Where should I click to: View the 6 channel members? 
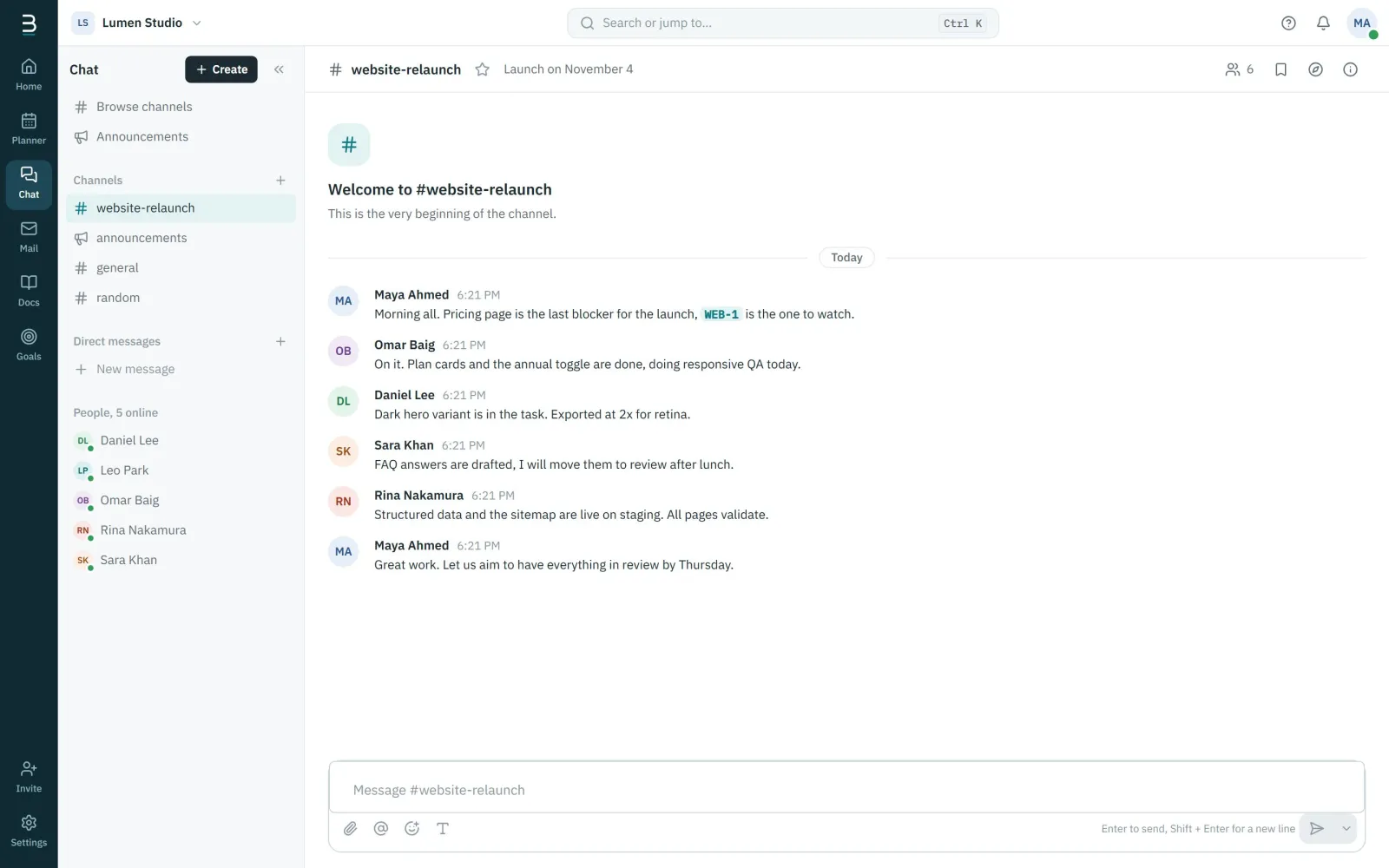point(1239,69)
